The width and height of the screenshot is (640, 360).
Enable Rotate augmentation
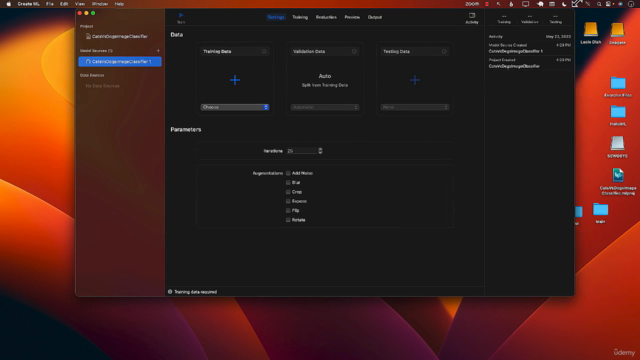click(x=288, y=220)
